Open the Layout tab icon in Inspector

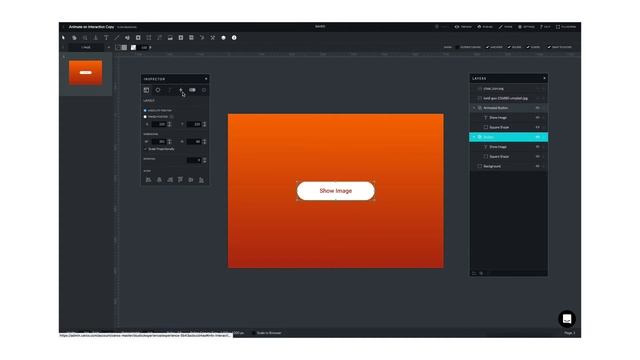147,90
